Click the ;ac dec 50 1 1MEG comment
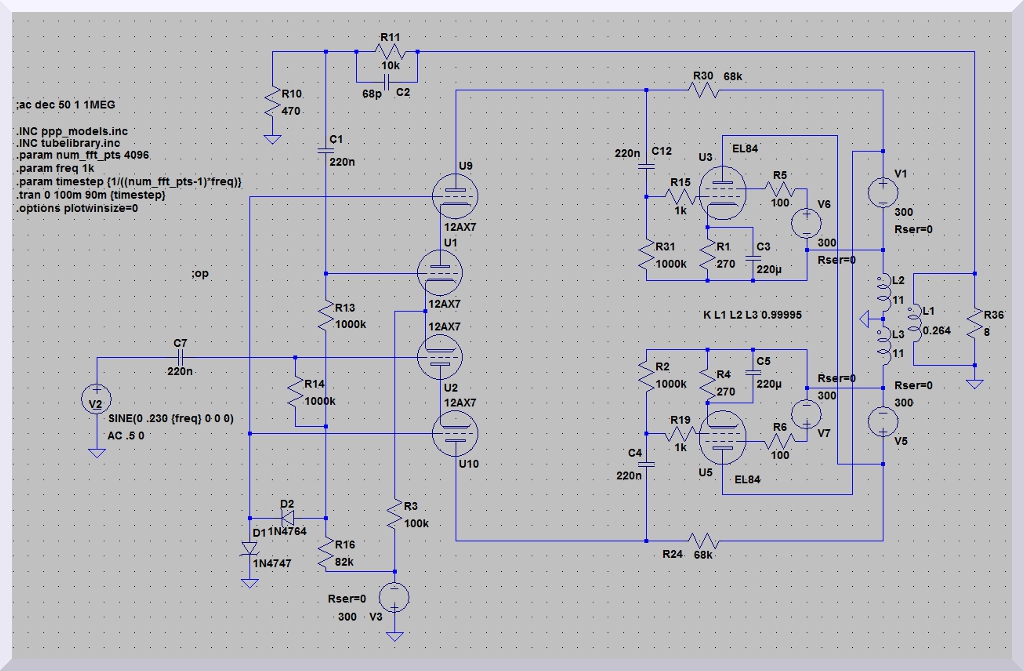 pyautogui.click(x=71, y=104)
